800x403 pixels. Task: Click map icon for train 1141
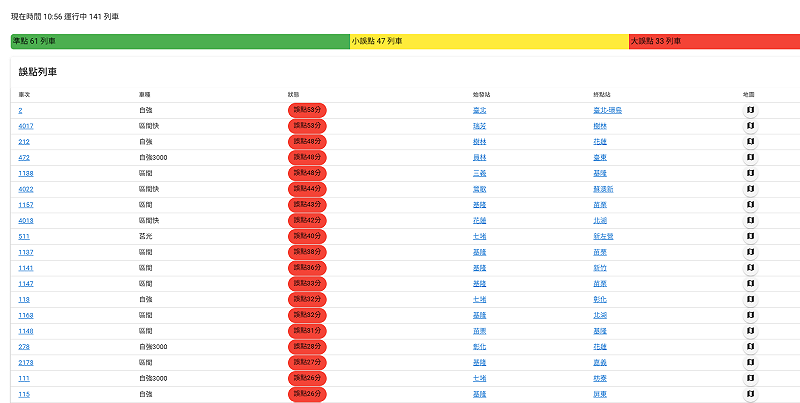[x=750, y=268]
